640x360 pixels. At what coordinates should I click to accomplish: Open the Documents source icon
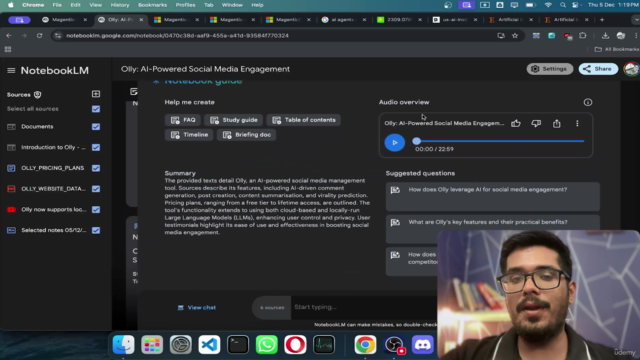(x=11, y=127)
